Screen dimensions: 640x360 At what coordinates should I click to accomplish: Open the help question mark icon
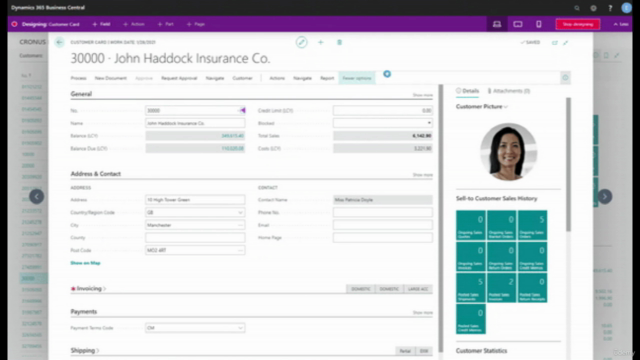[610, 8]
